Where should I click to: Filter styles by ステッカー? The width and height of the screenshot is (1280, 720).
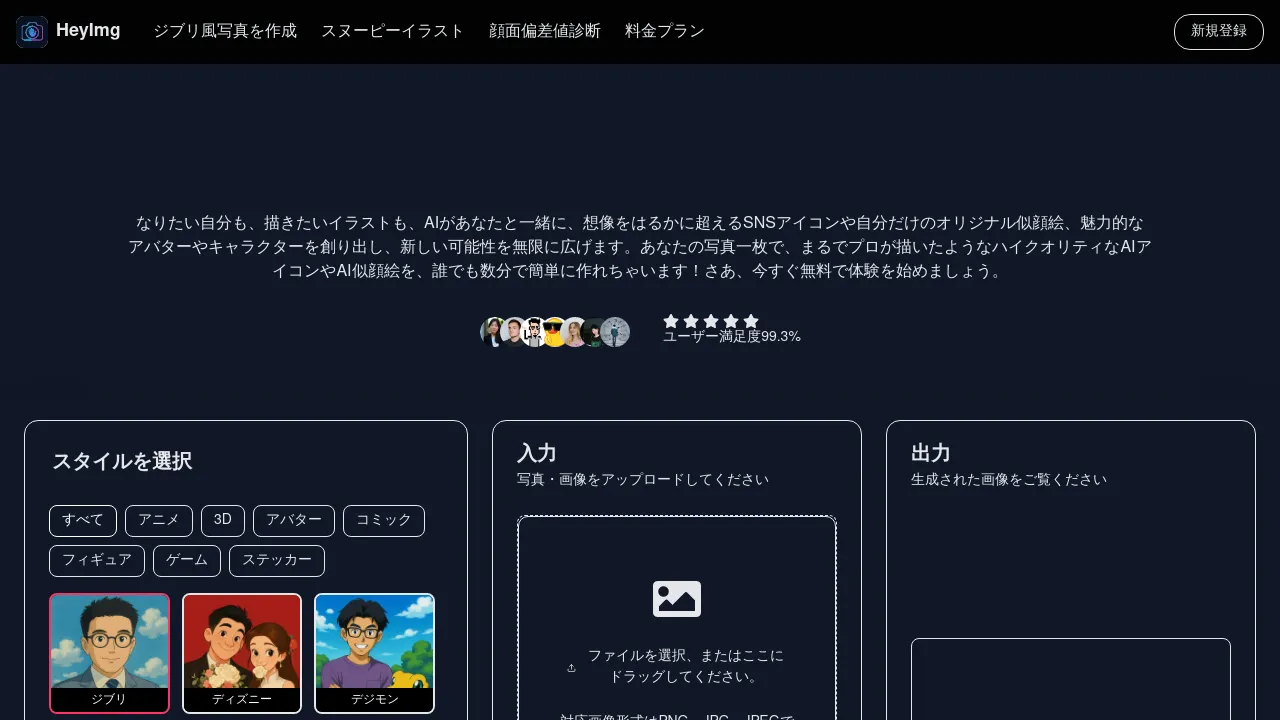[x=277, y=561]
